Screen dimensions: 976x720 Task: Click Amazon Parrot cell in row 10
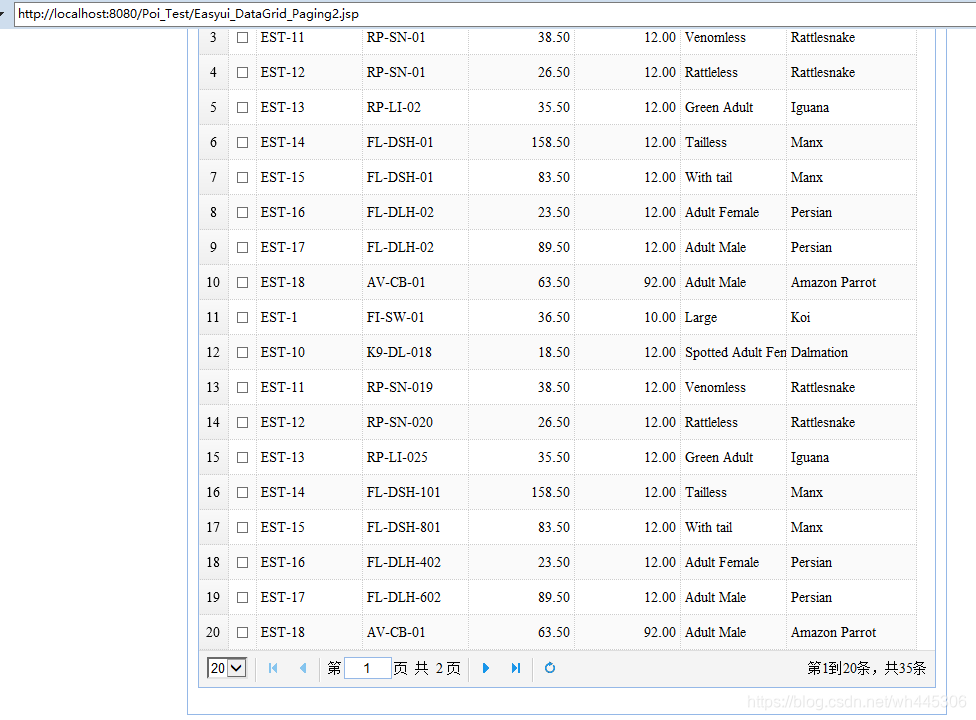852,283
